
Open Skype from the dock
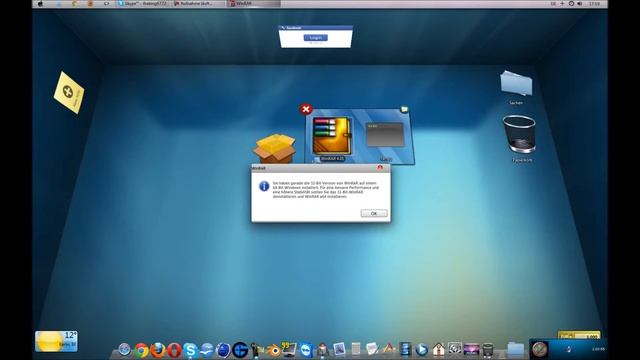(x=191, y=350)
